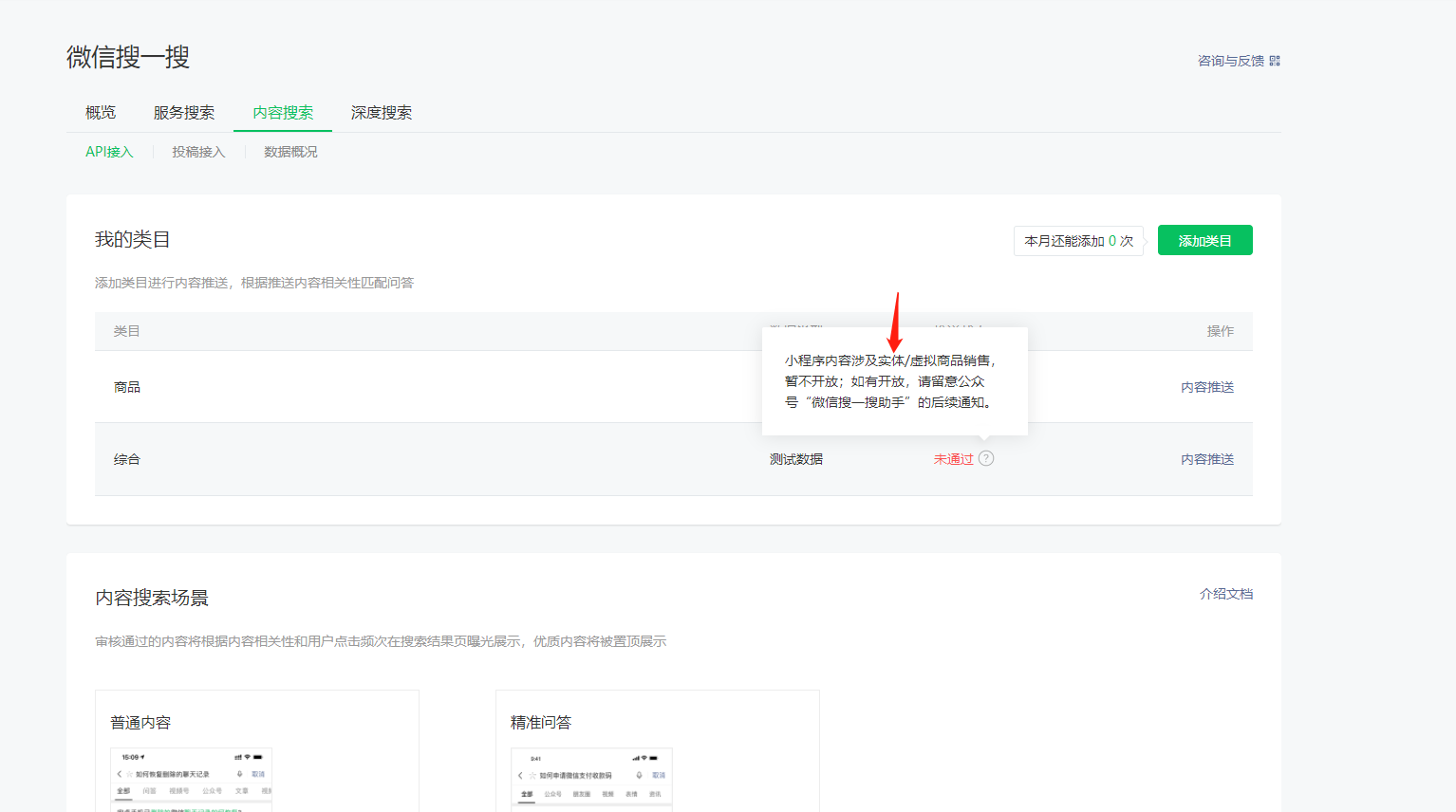Screen dimensions: 1456x812
Task: Open the 服务搜索 tab
Action: (x=184, y=113)
